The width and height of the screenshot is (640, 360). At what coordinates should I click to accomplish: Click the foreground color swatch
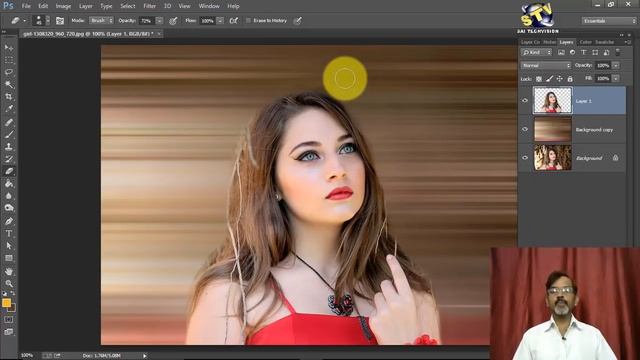point(6,303)
